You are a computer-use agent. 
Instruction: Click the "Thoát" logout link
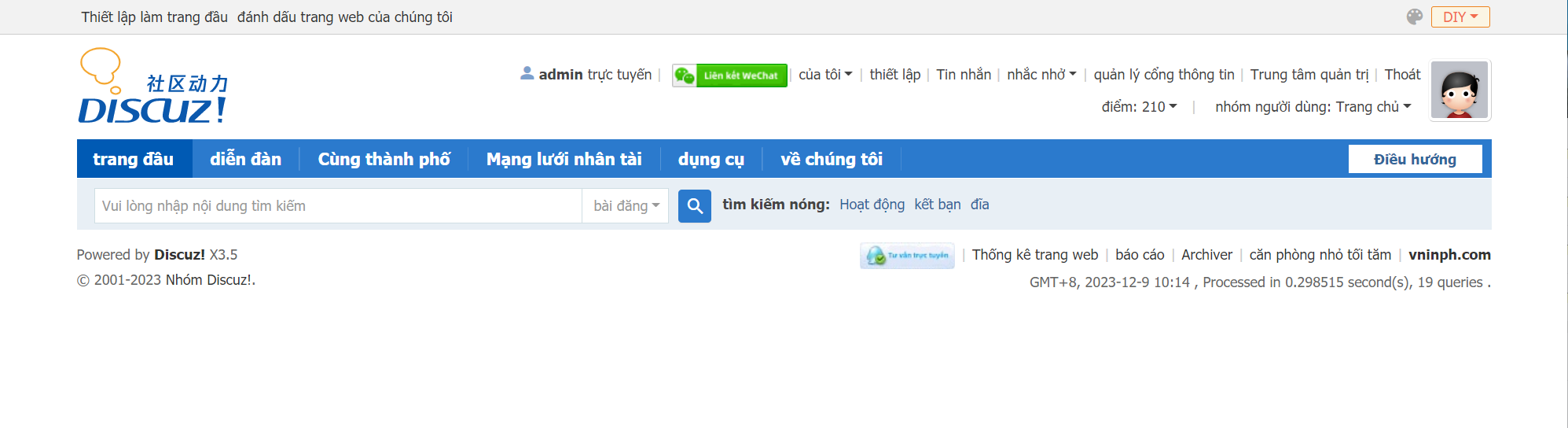point(1401,75)
